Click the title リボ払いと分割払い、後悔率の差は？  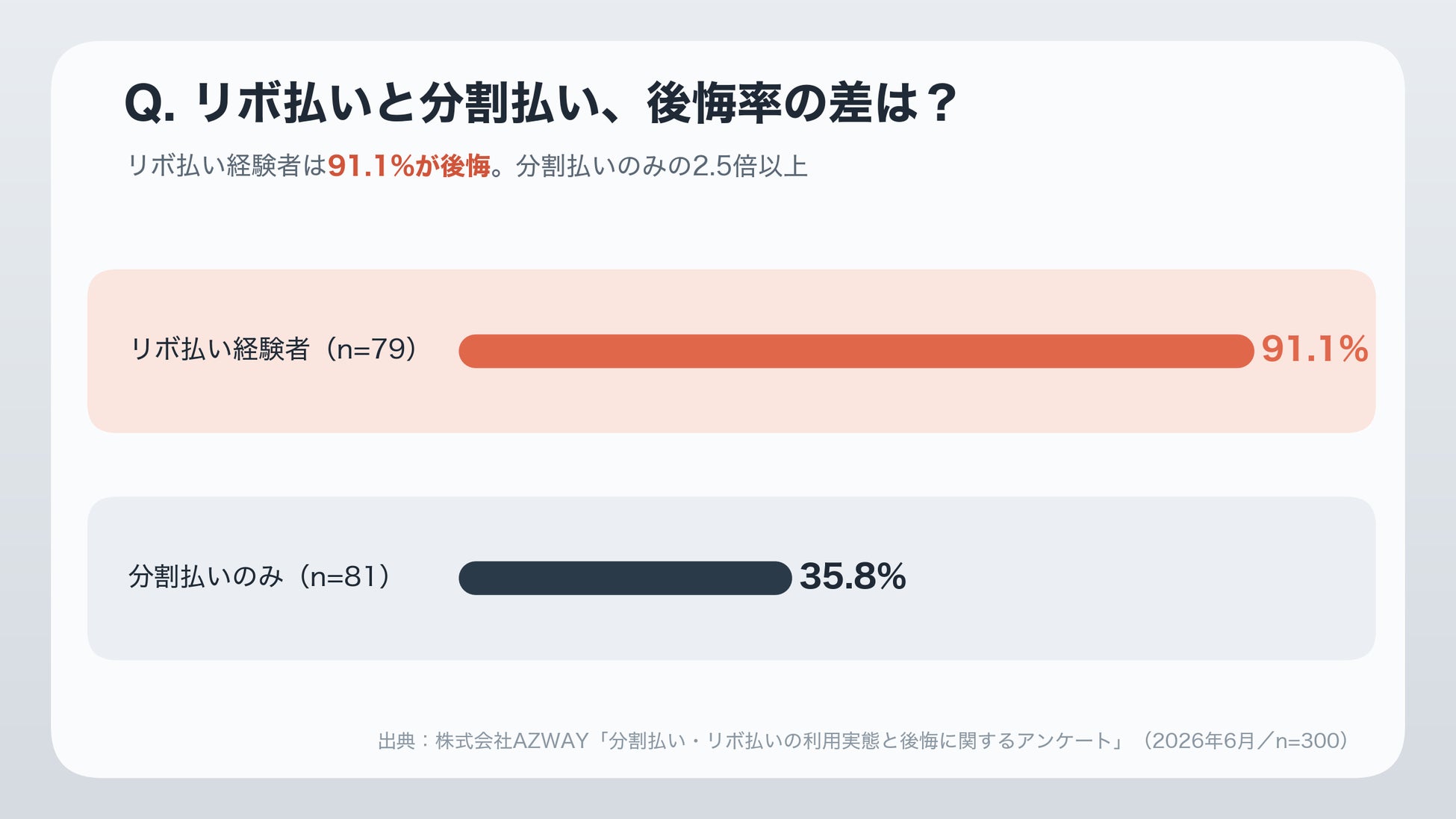click(576, 103)
